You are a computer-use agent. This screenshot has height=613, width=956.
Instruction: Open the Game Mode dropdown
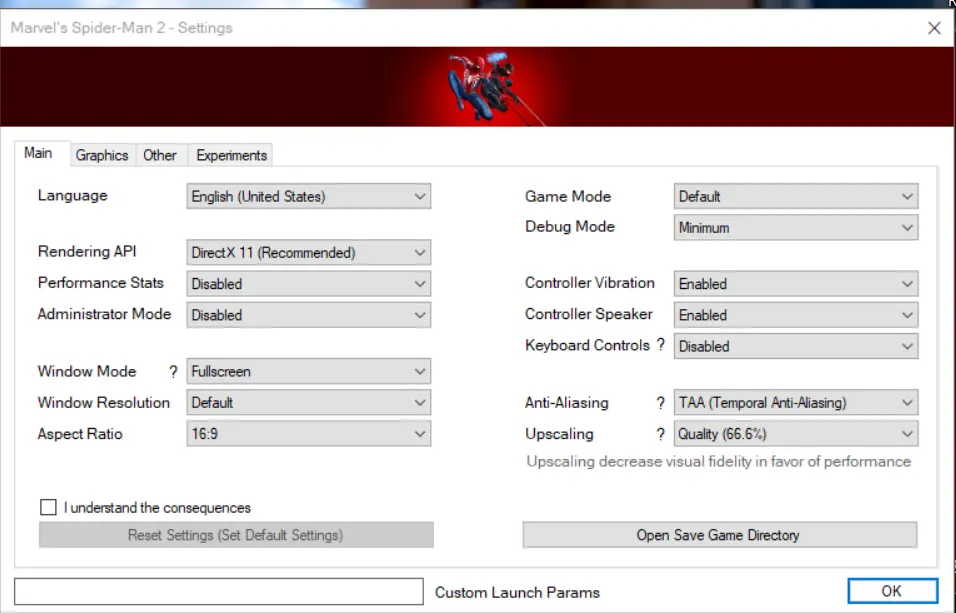(x=796, y=196)
